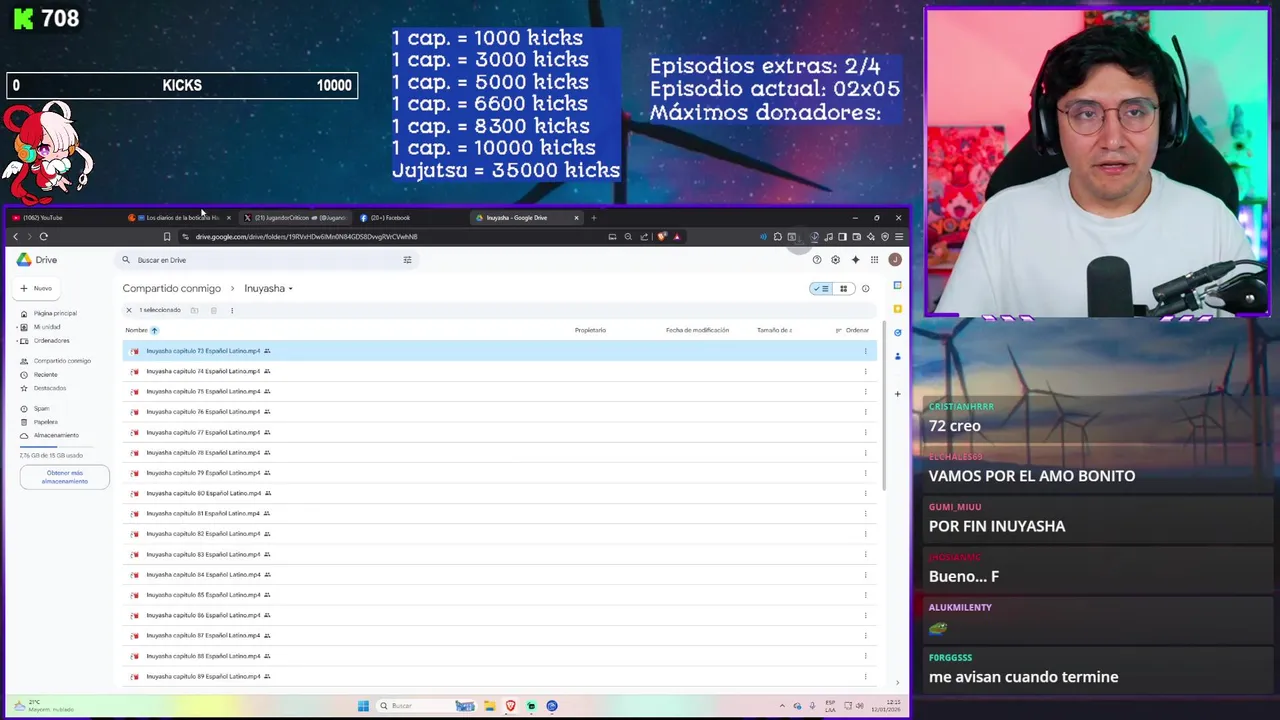
Task: Open Google Keep in side panel
Action: 898,309
